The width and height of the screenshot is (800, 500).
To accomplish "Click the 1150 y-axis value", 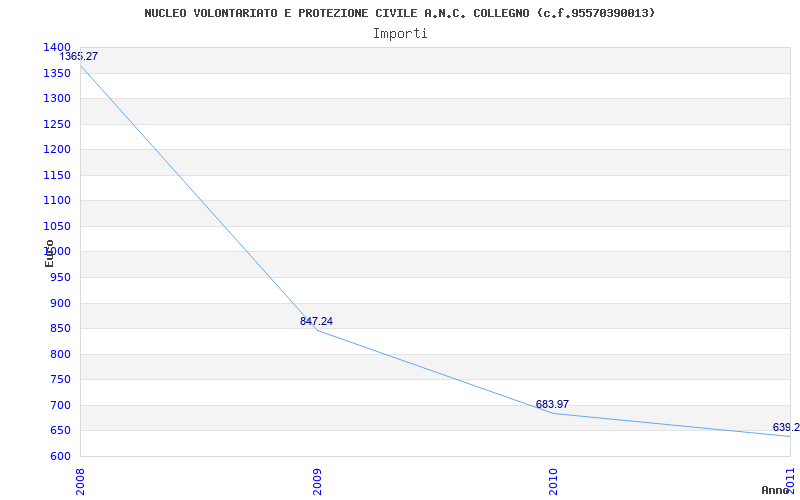I will click(x=57, y=175).
